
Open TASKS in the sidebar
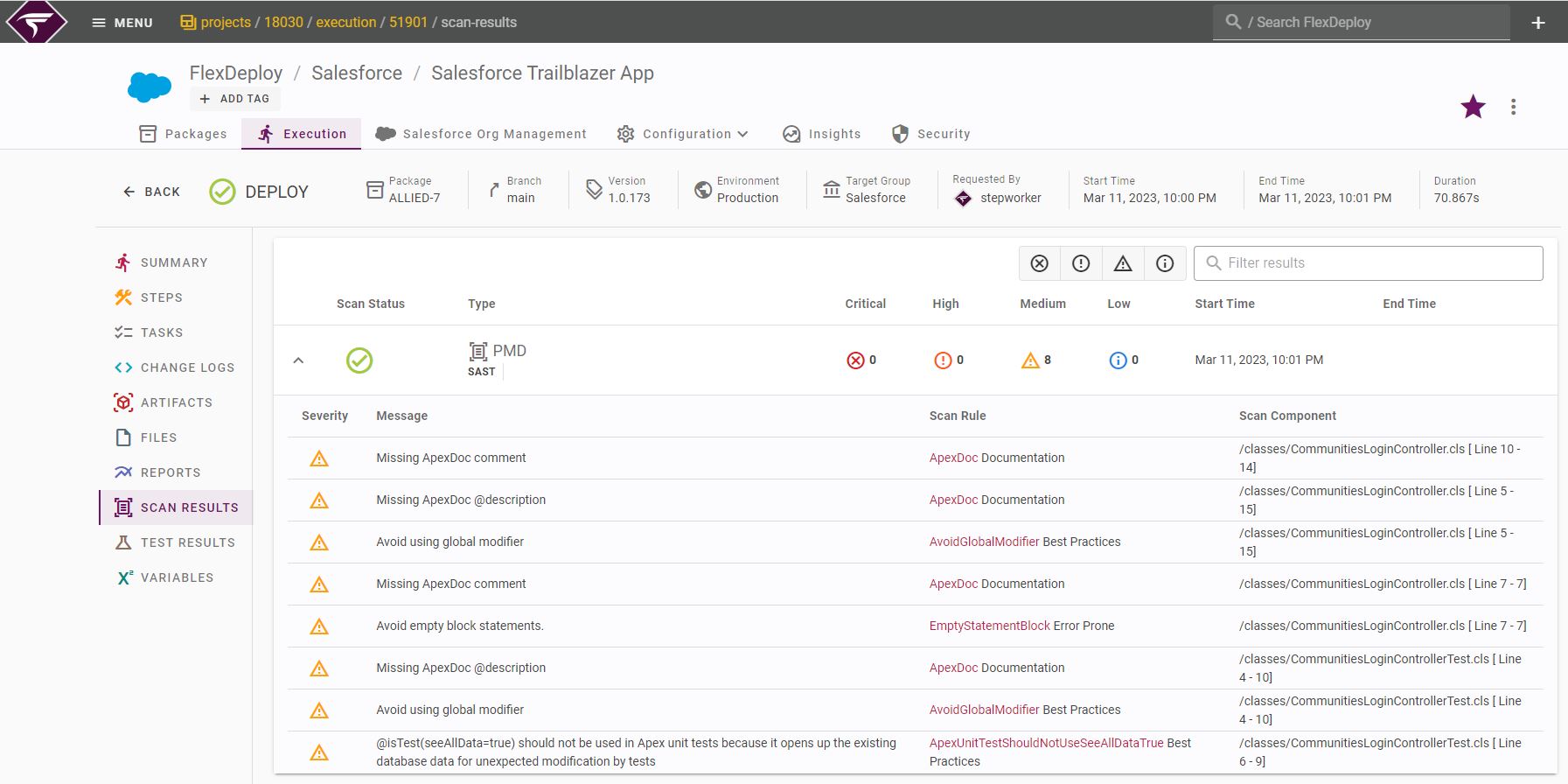(x=149, y=332)
